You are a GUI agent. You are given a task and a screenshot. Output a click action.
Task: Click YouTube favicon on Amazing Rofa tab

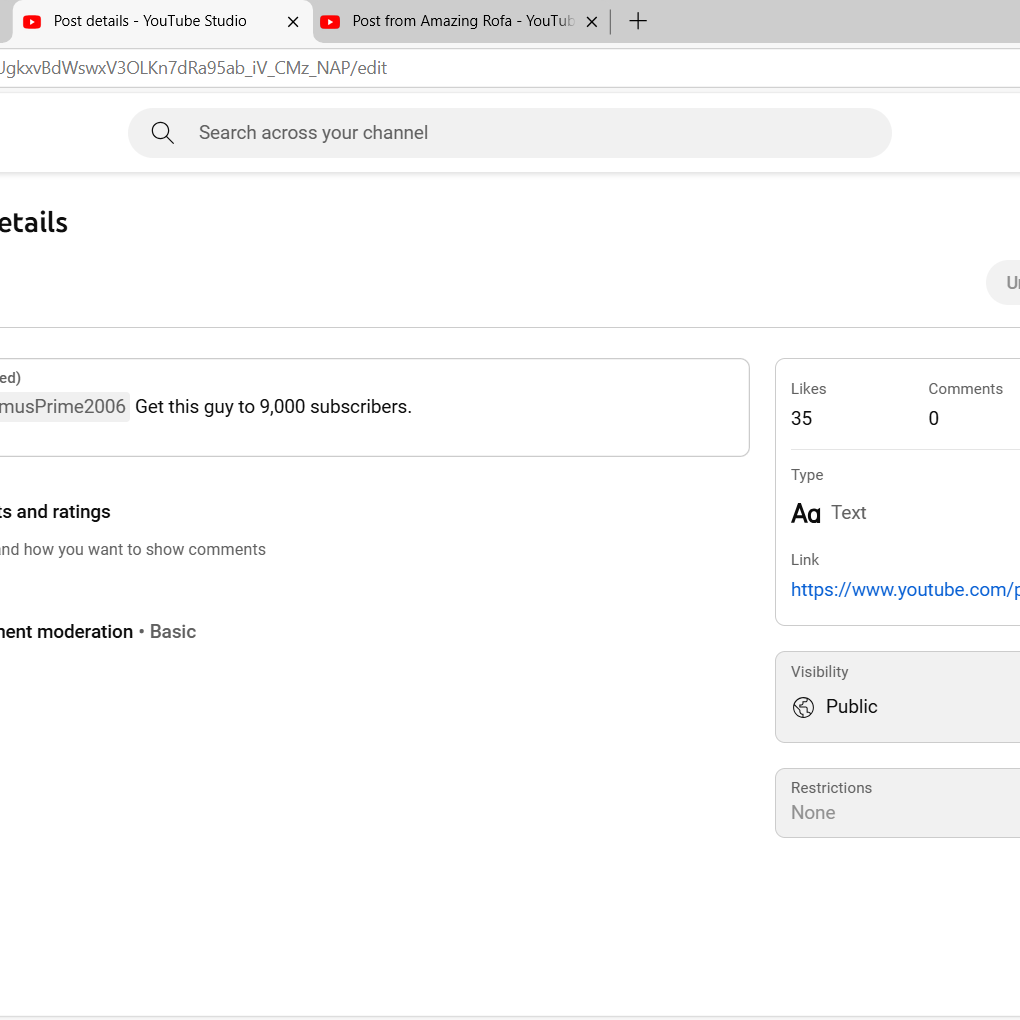tap(331, 21)
